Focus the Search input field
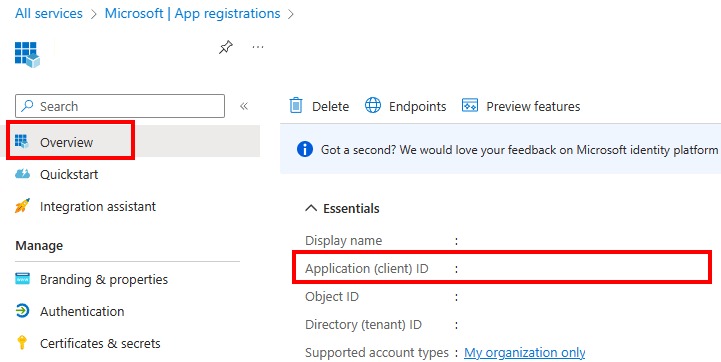This screenshot has height=362, width=721. [120, 106]
